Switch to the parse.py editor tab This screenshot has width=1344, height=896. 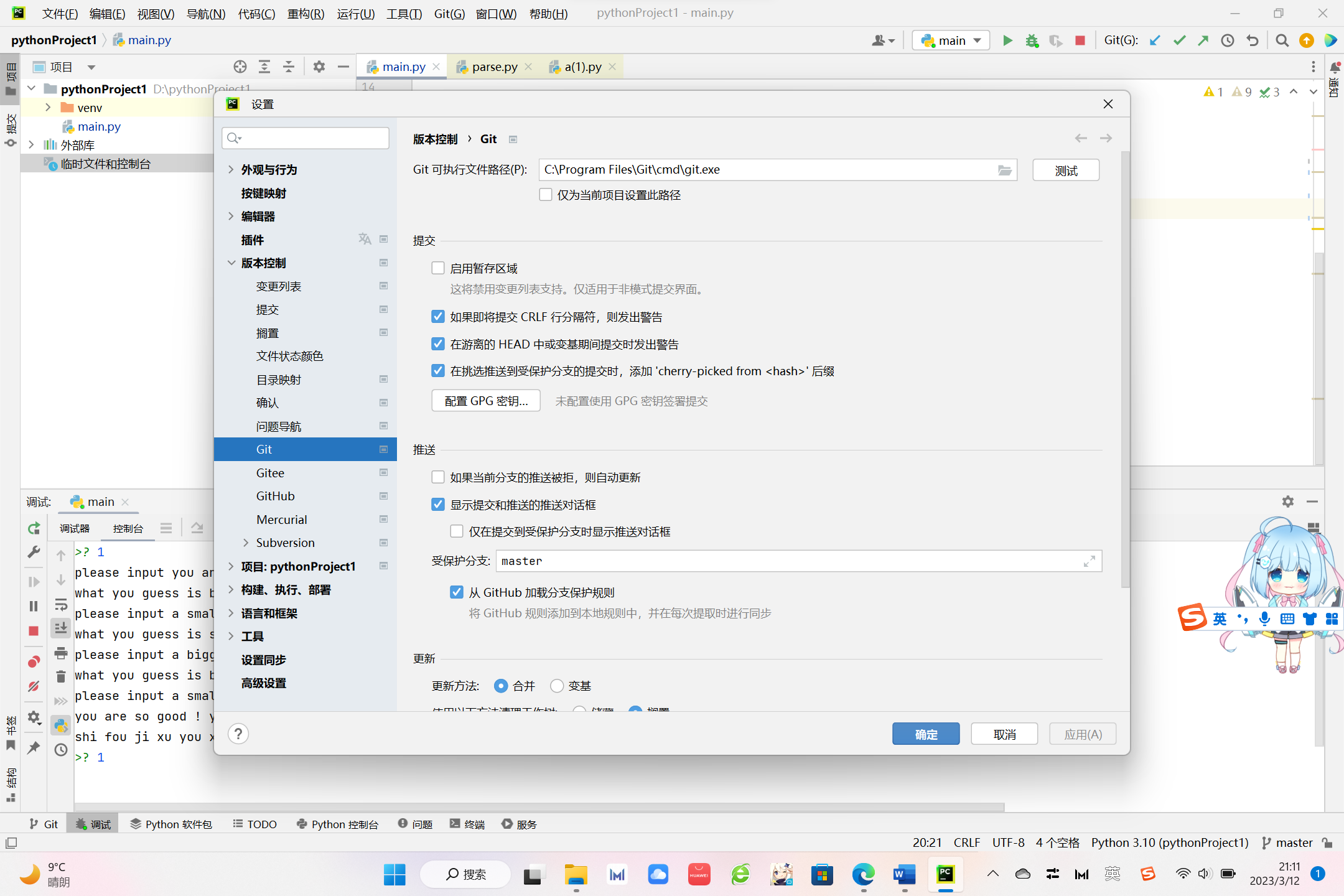[494, 67]
